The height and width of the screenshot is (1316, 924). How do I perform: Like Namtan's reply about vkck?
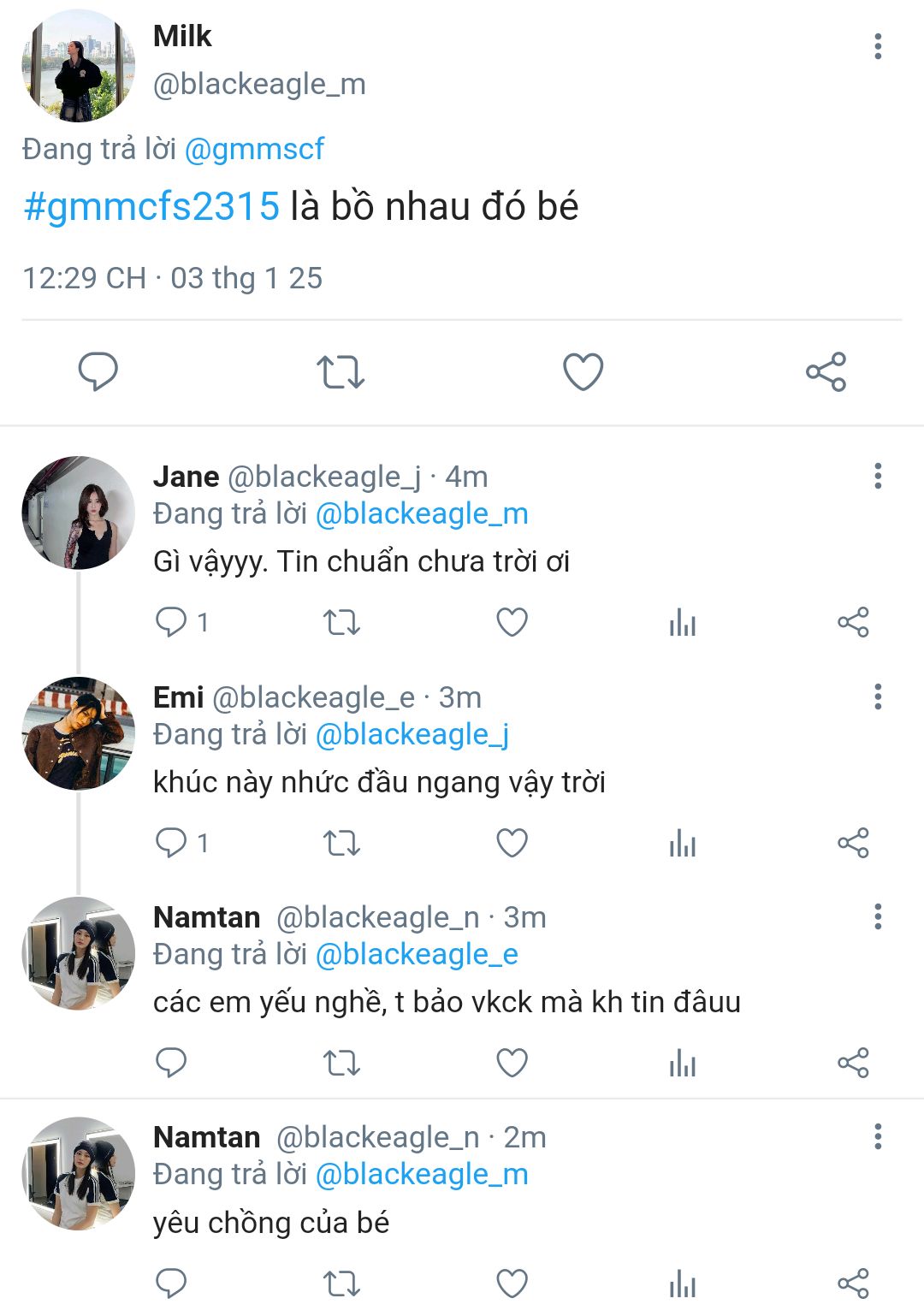coord(512,1063)
